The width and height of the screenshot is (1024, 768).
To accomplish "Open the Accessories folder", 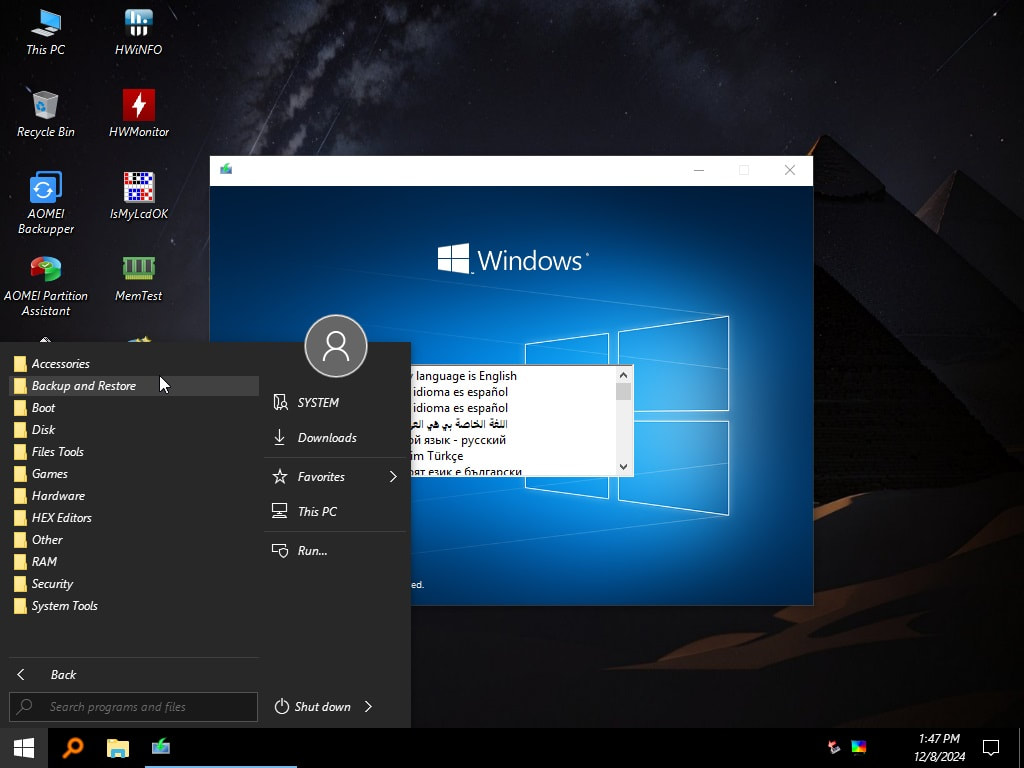I will pos(134,364).
